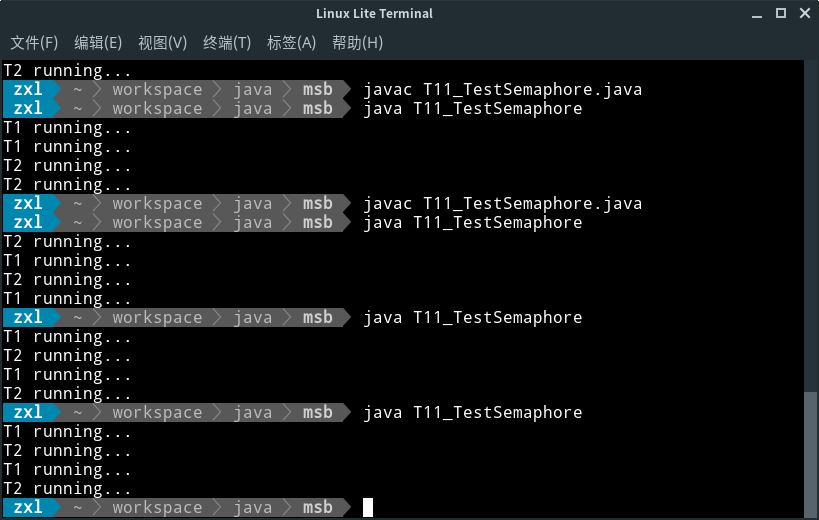This screenshot has height=520, width=819.
Task: Open the 帮助(H) menu
Action: 358,43
